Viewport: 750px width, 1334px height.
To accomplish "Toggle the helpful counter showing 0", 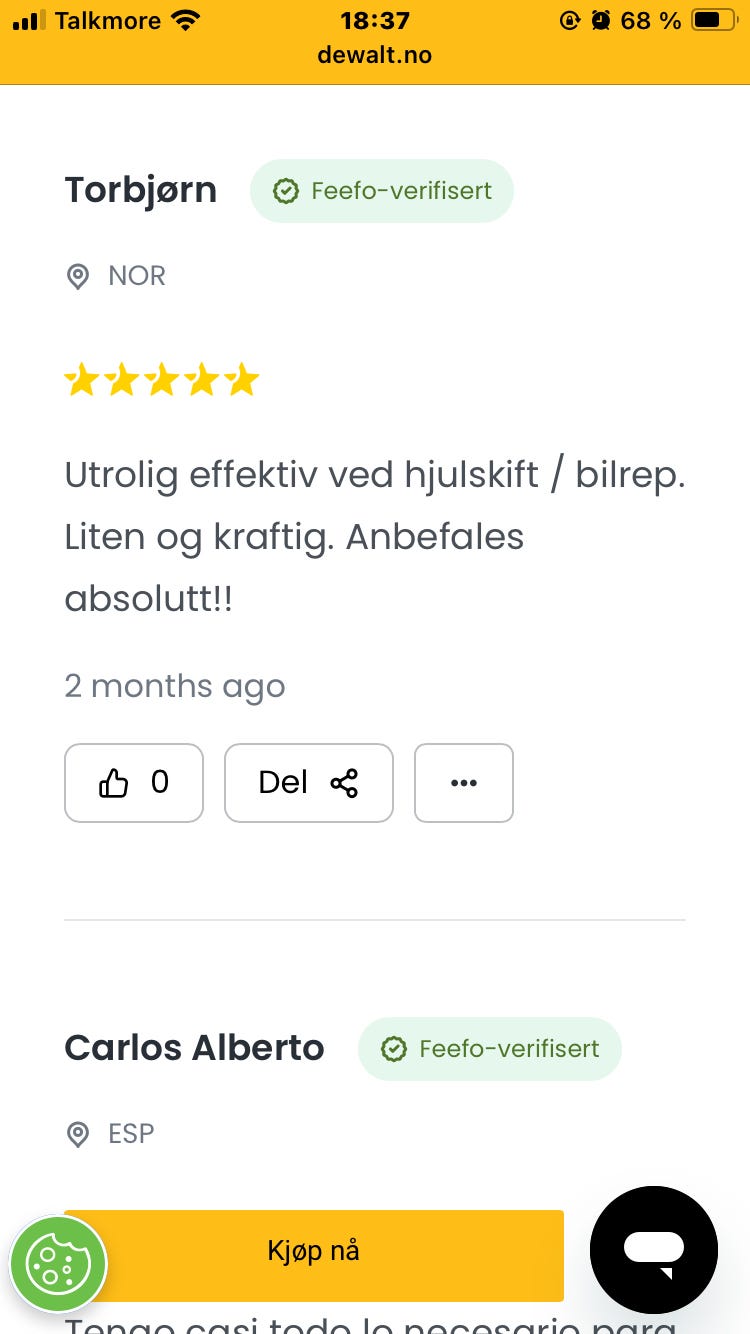I will point(160,783).
